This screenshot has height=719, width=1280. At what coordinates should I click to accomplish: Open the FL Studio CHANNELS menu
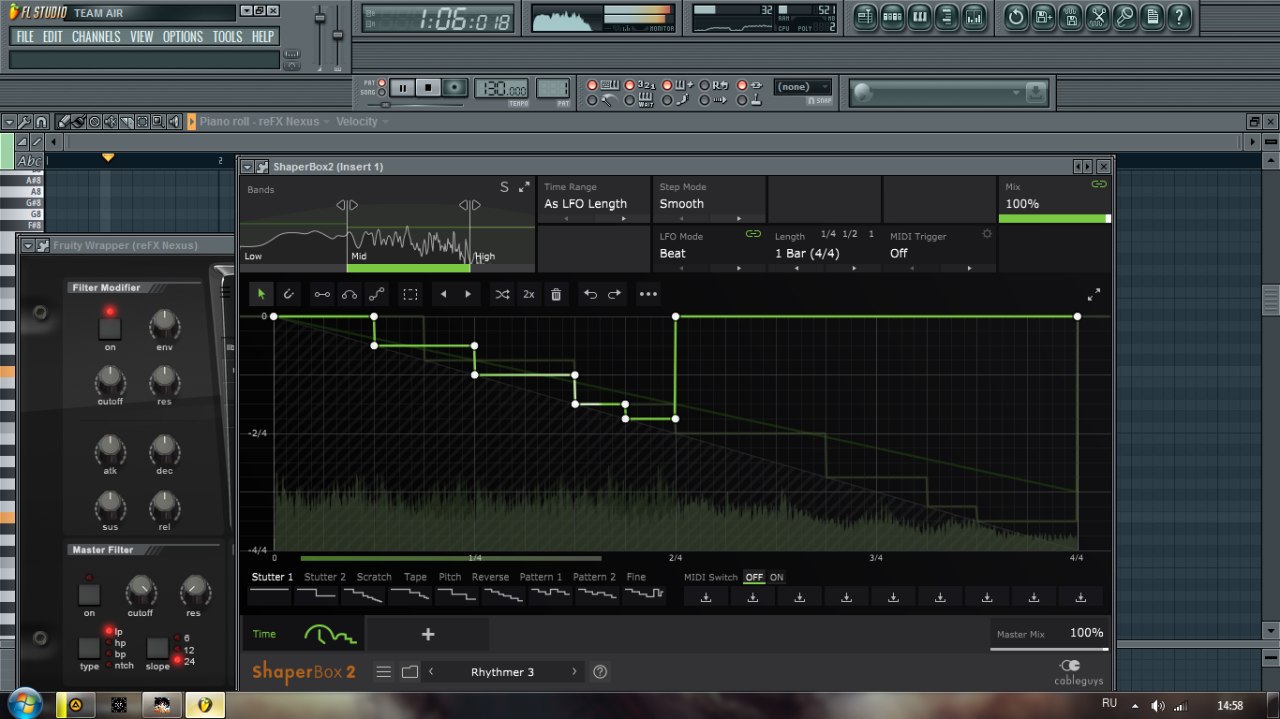(x=96, y=37)
